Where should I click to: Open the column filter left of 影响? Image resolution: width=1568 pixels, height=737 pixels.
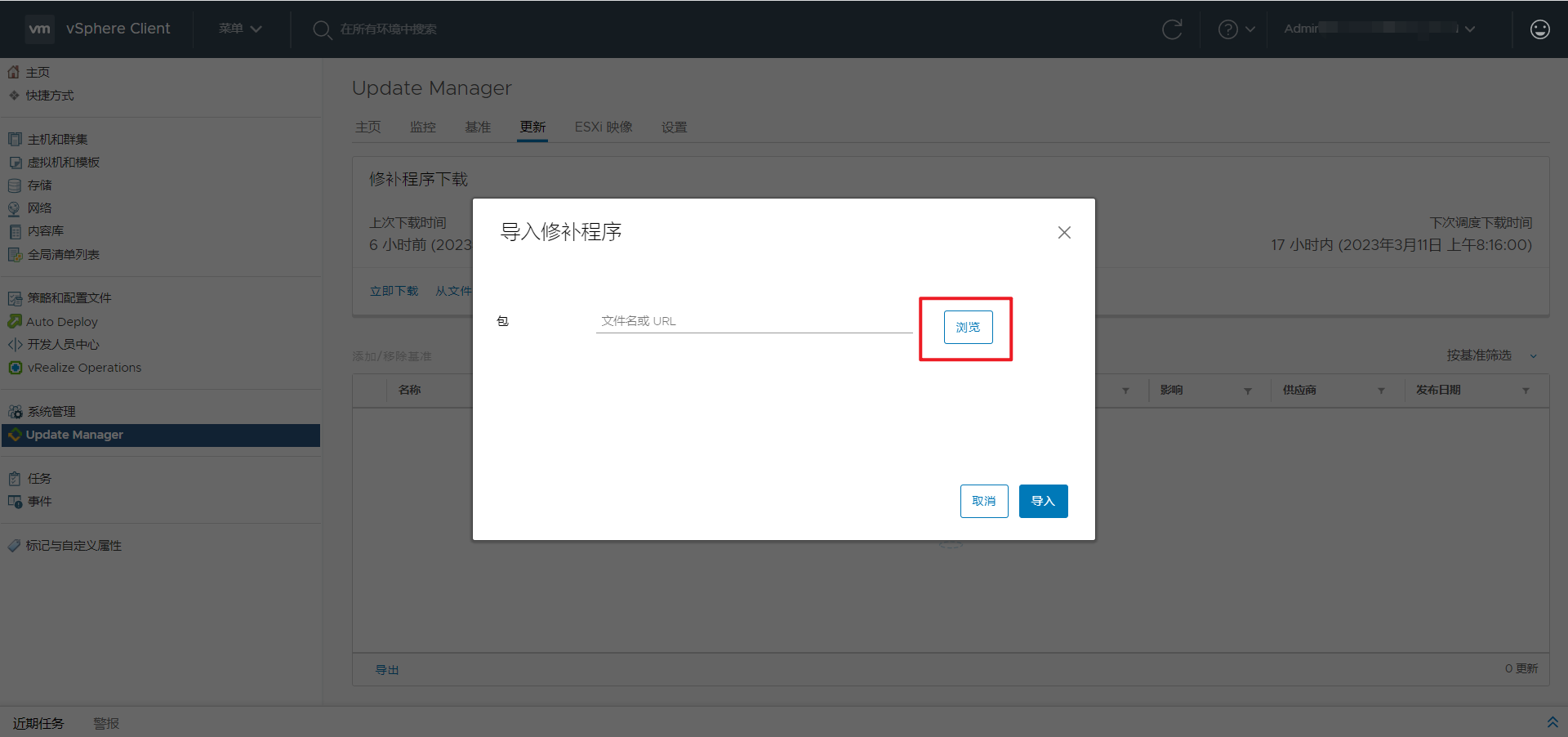pos(1125,391)
